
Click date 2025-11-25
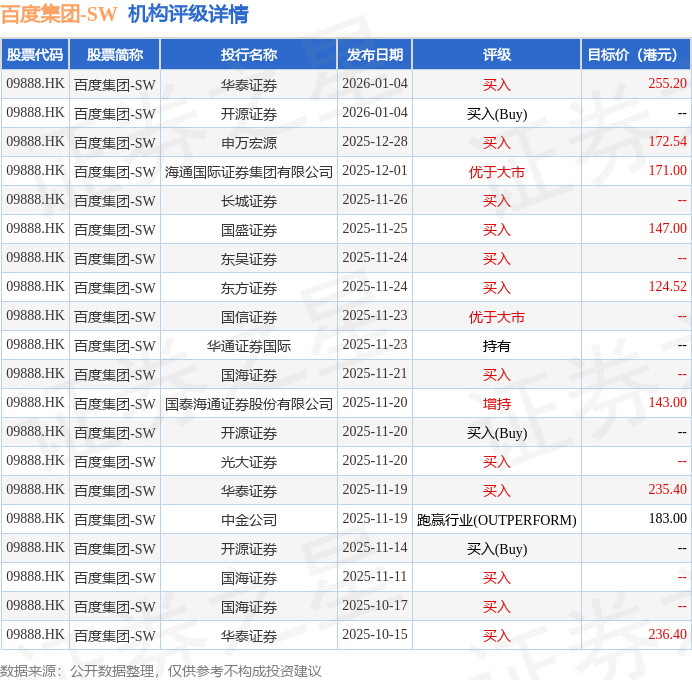375,229
